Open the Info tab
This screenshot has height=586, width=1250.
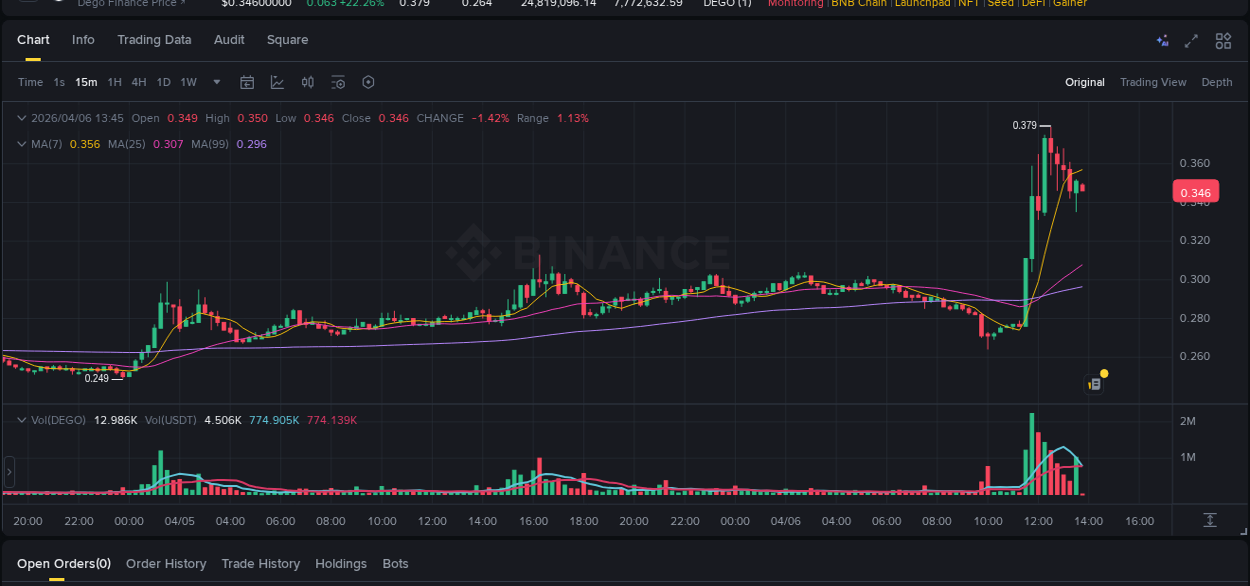[83, 40]
